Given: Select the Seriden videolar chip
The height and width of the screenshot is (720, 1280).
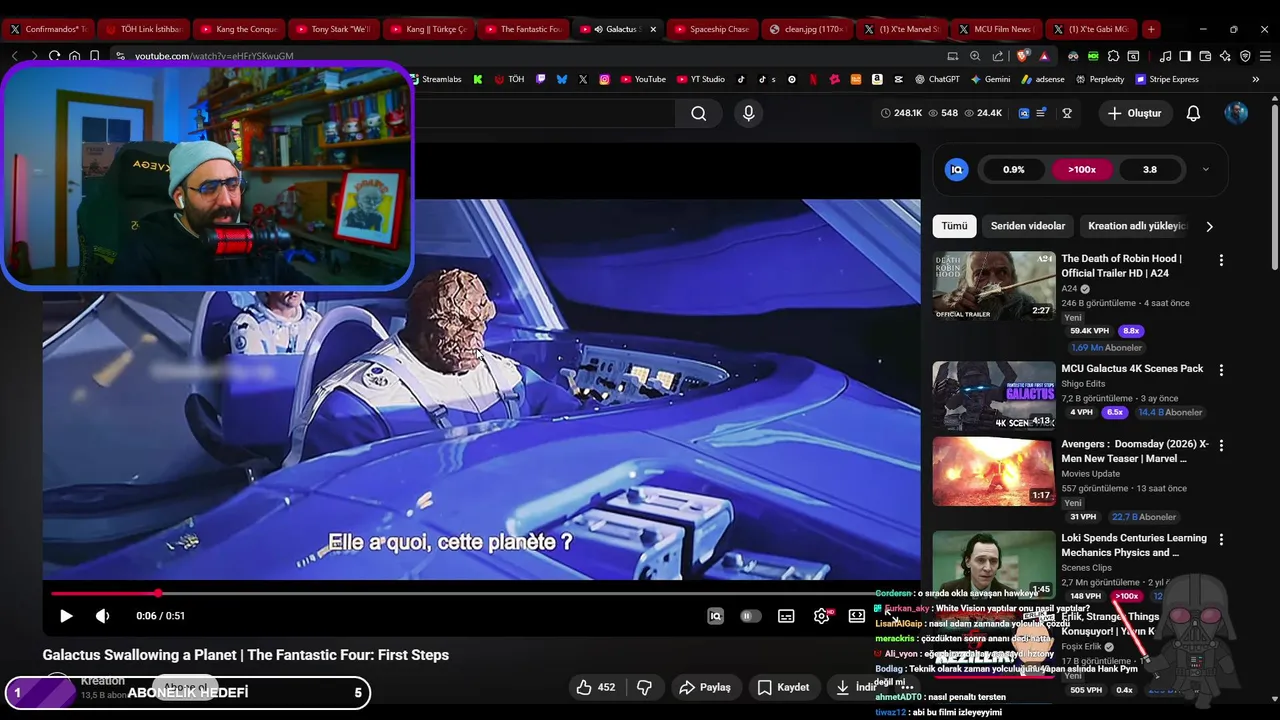Looking at the screenshot, I should (x=1027, y=226).
